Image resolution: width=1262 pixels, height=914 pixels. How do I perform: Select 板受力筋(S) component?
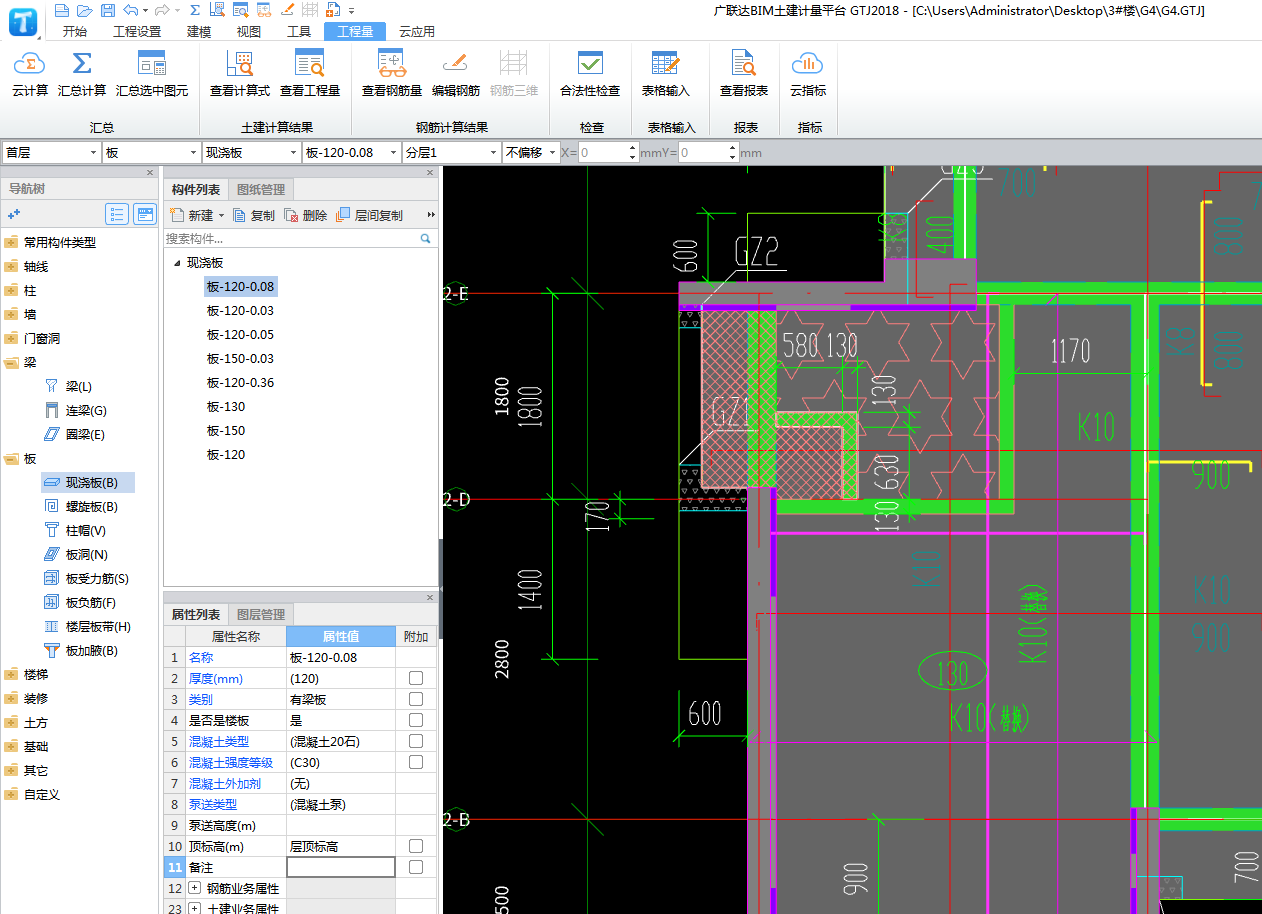click(x=86, y=578)
